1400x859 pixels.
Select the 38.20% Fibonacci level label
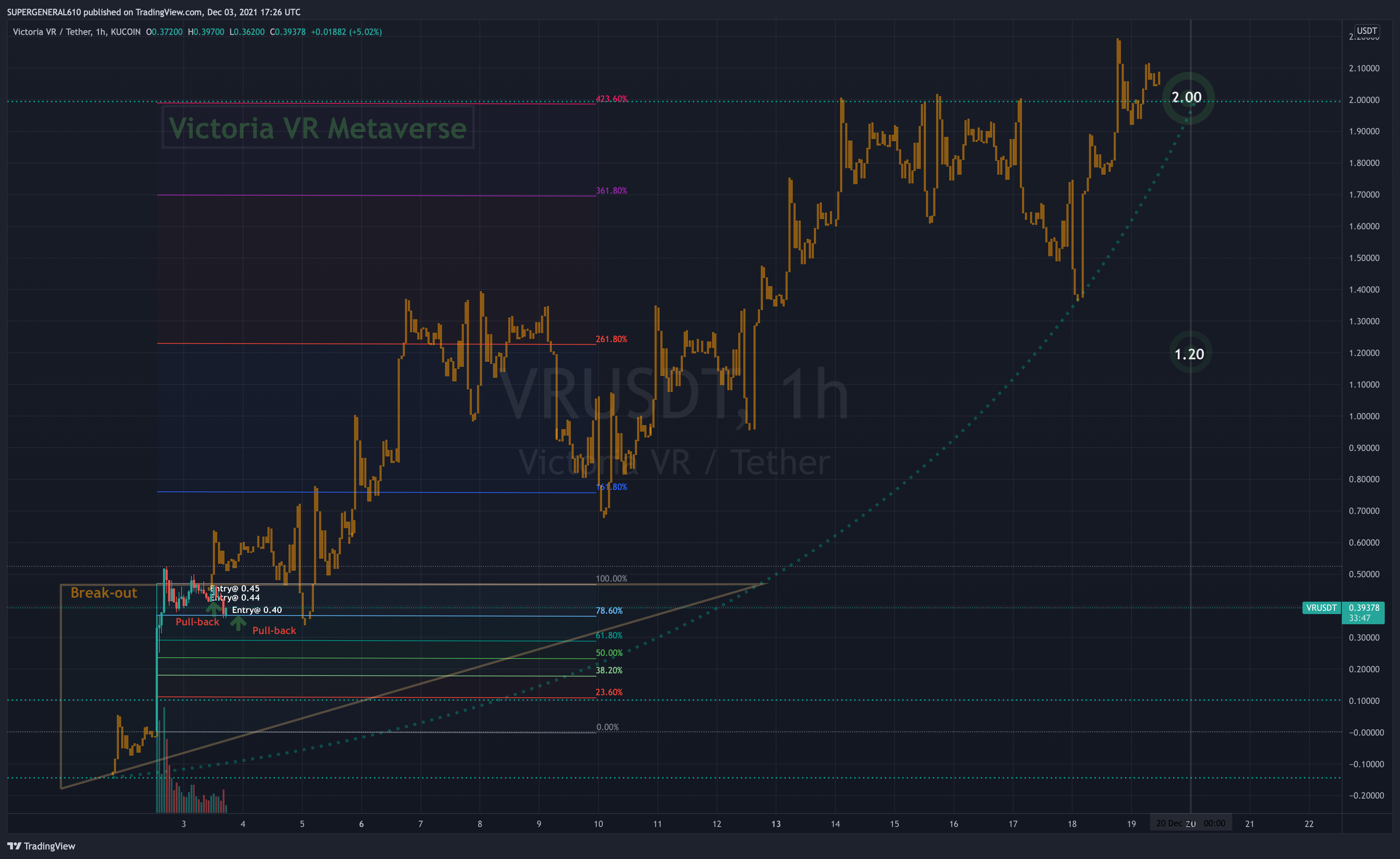pos(609,670)
